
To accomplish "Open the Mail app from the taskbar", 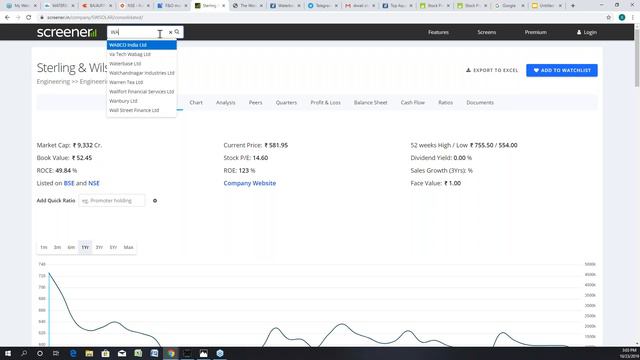I will (122, 353).
